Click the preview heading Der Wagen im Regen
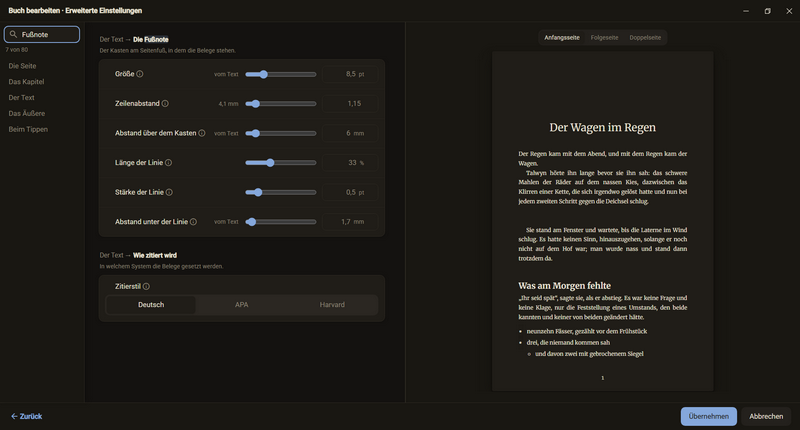Screen dimensions: 800x430 [x=603, y=128]
